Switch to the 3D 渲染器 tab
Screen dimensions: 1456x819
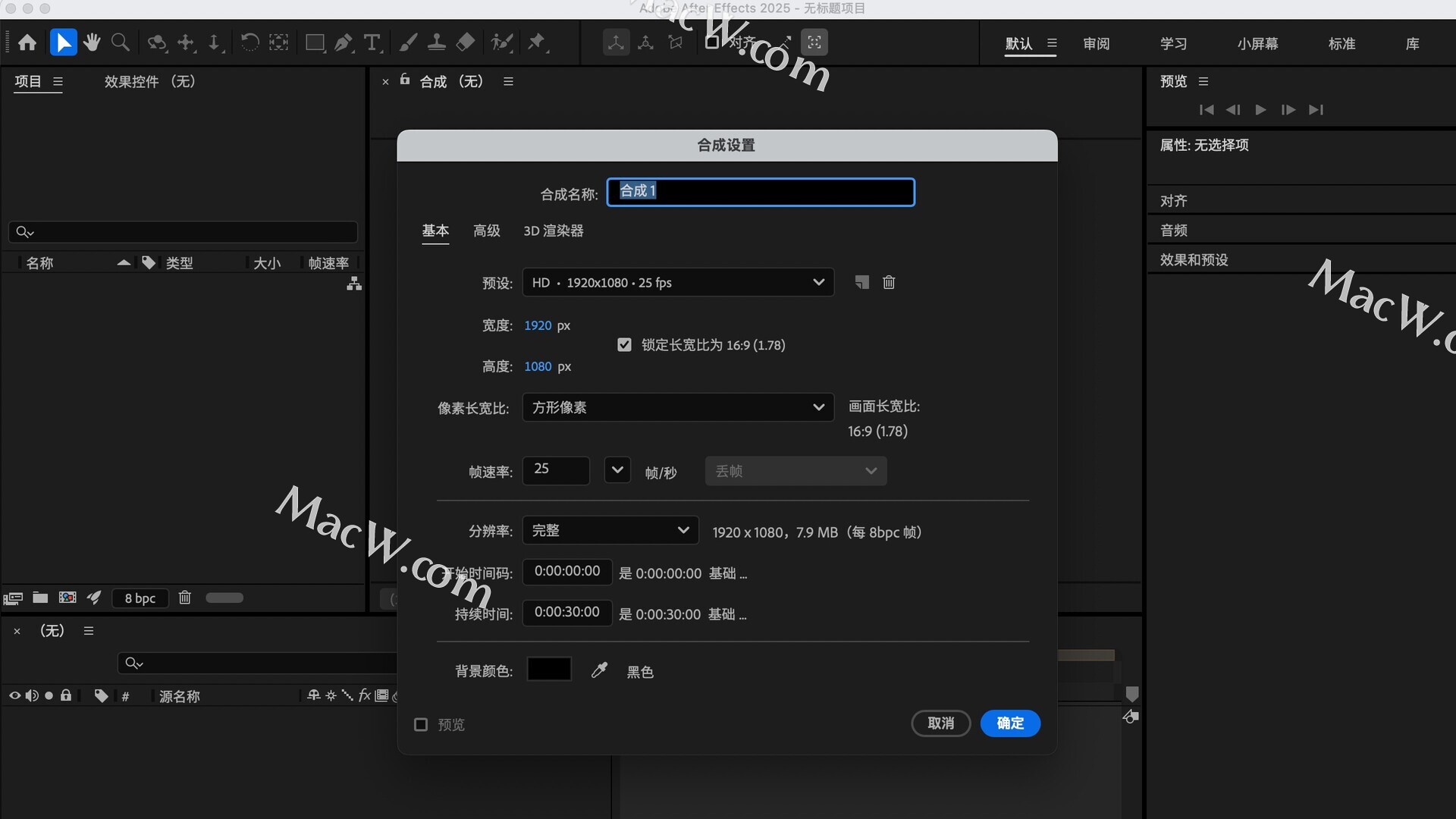click(554, 231)
